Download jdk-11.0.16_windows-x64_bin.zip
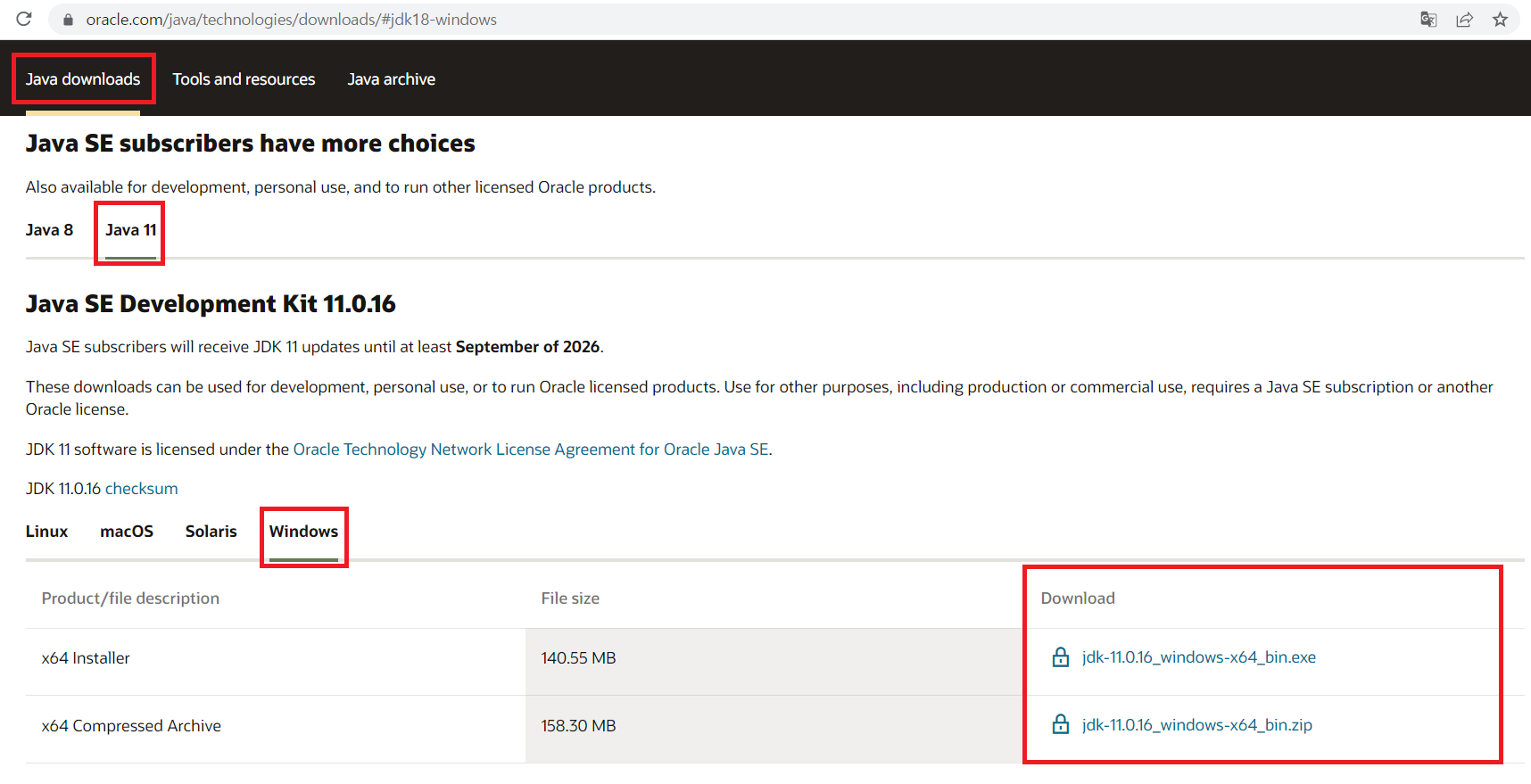Image resolution: width=1531 pixels, height=784 pixels. coord(1196,725)
